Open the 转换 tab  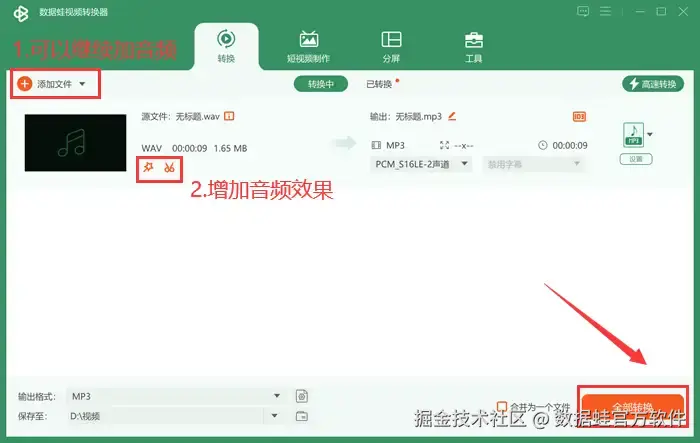point(226,46)
